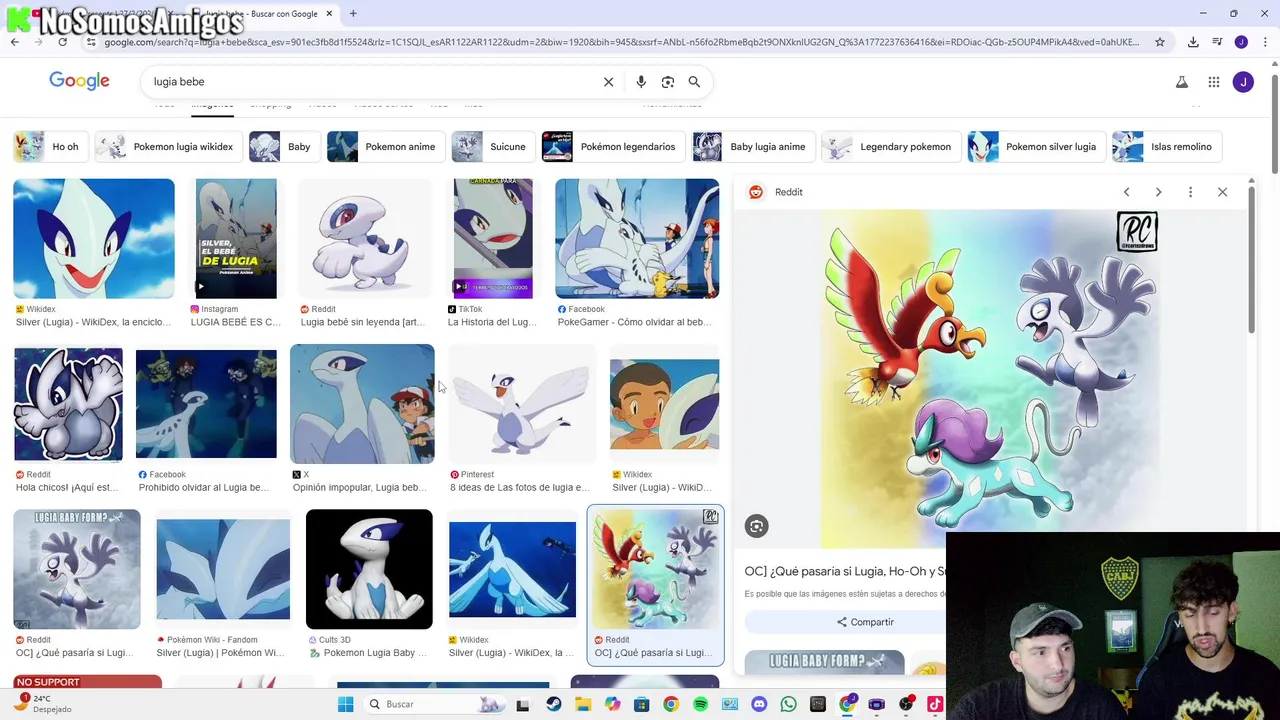
Task: Open the Windows Start menu
Action: click(345, 704)
